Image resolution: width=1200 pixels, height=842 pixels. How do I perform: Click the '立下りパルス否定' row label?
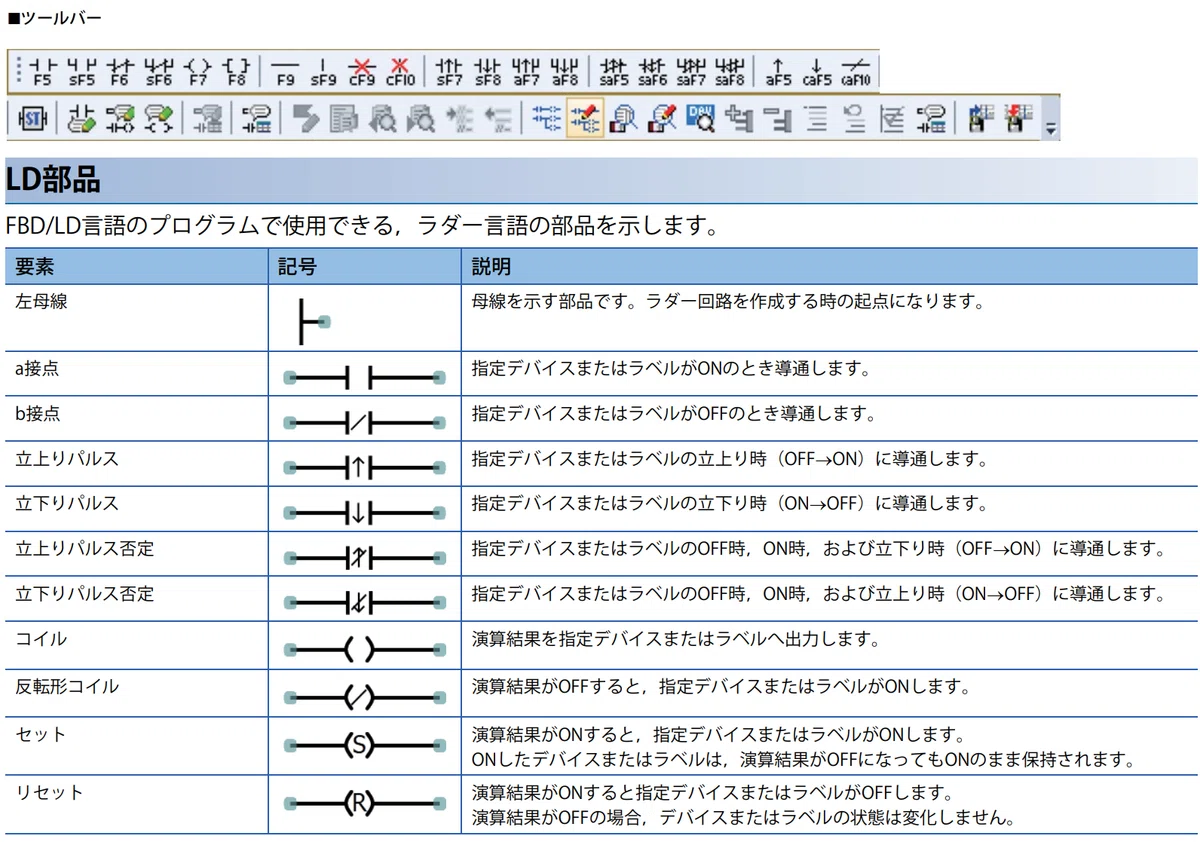coord(85,594)
